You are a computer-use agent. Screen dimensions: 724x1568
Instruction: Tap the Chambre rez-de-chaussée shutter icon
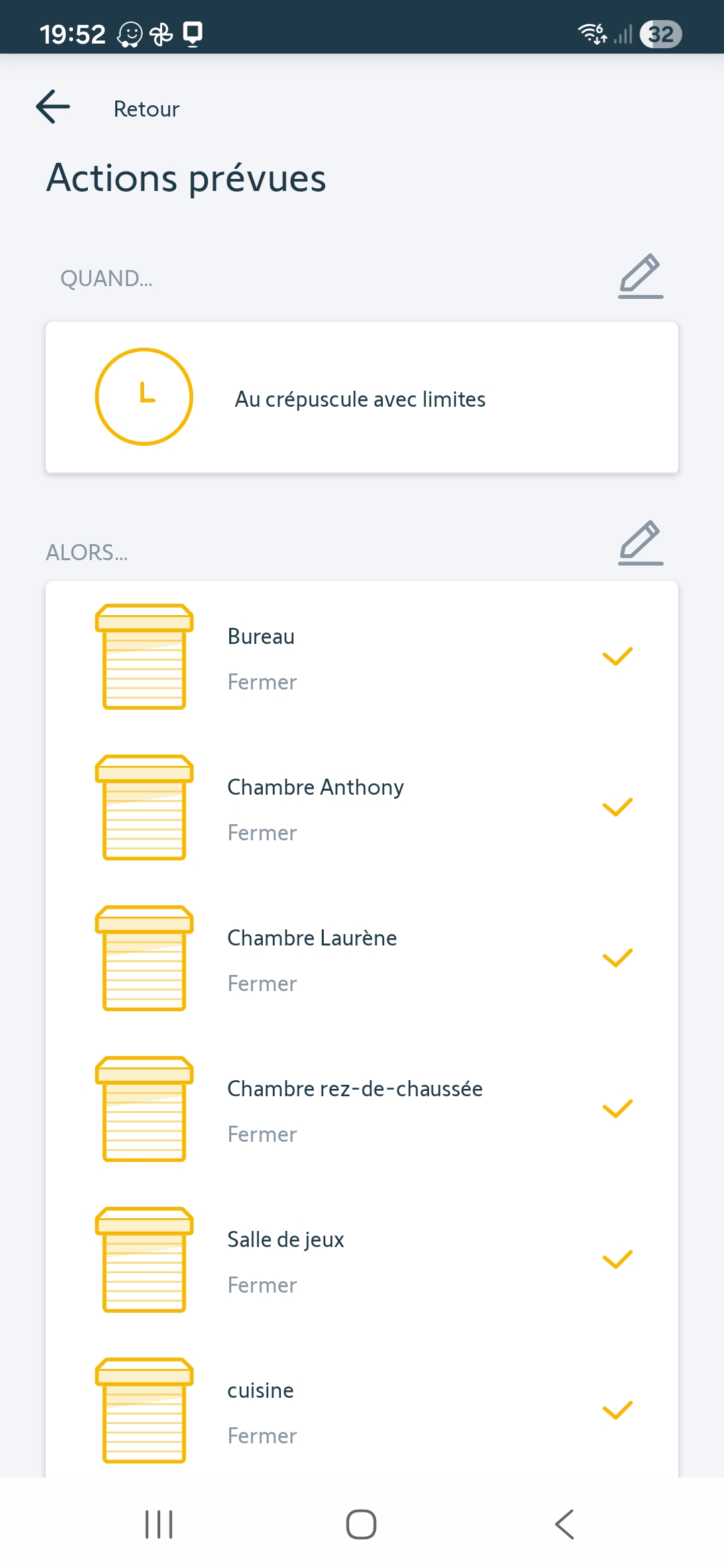tap(144, 1109)
